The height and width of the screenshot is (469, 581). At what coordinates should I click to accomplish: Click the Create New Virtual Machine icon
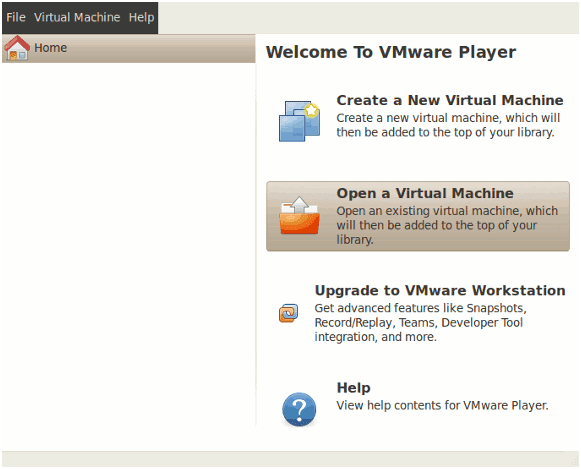[x=299, y=120]
